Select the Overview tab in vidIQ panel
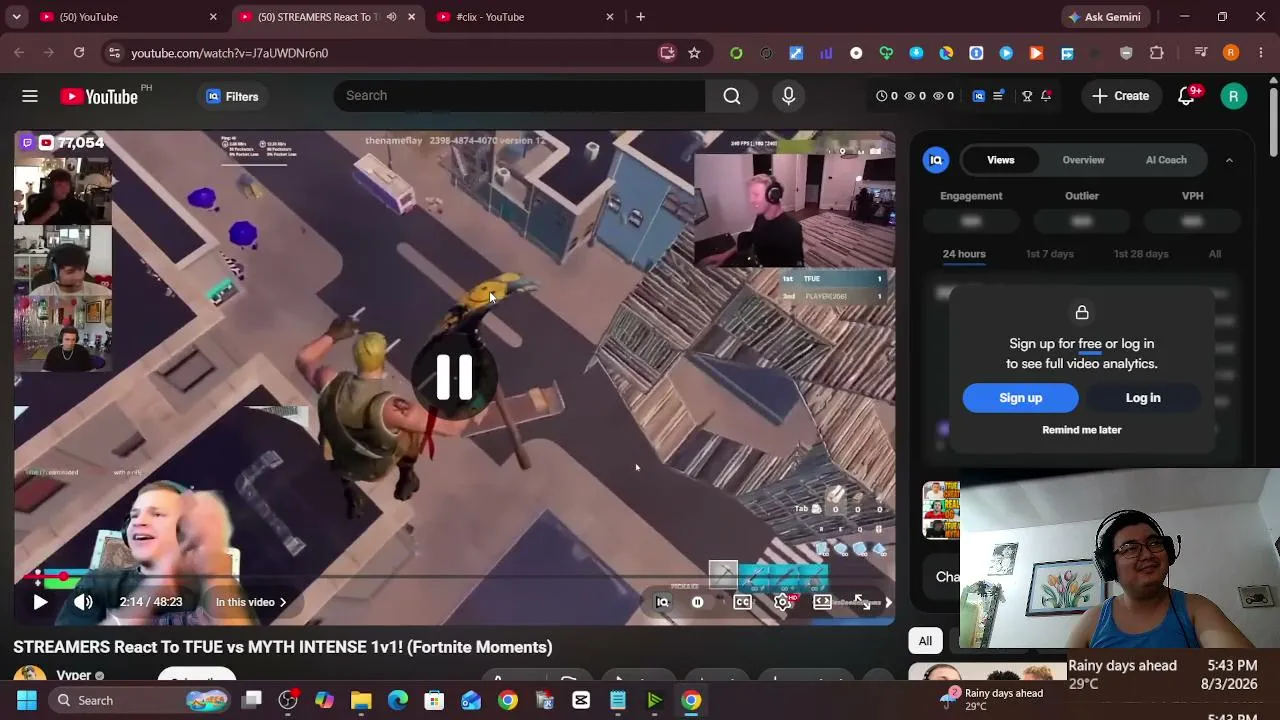 [1083, 160]
